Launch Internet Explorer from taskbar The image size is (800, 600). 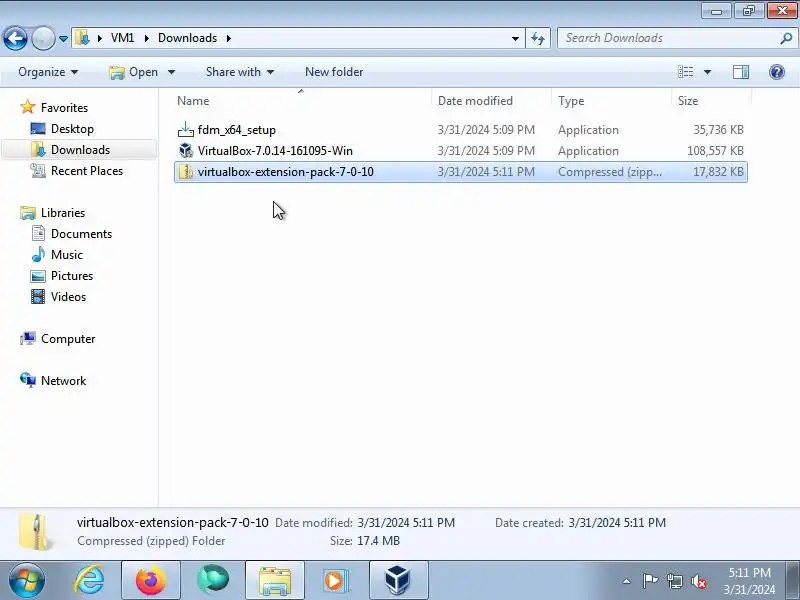pos(89,580)
